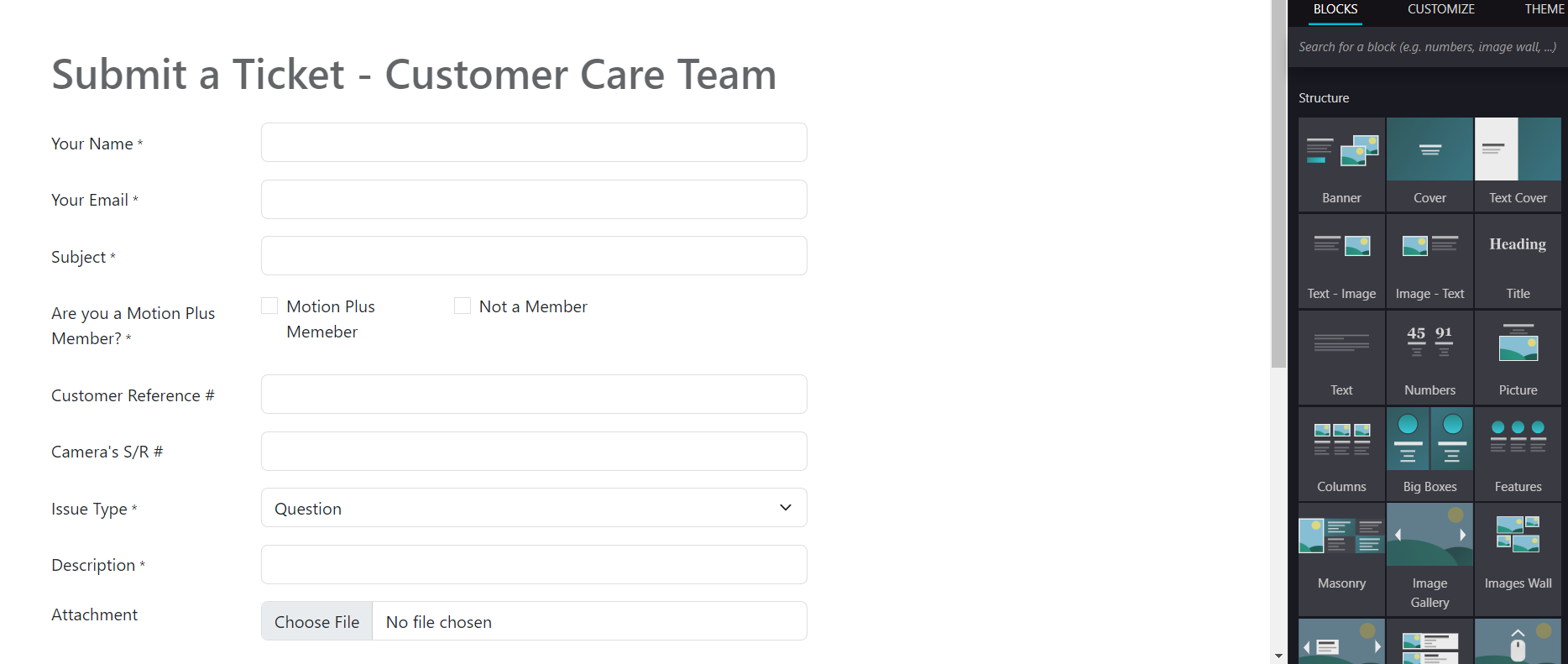The width and height of the screenshot is (1568, 664).
Task: Choose the Big Boxes block
Action: (1429, 452)
